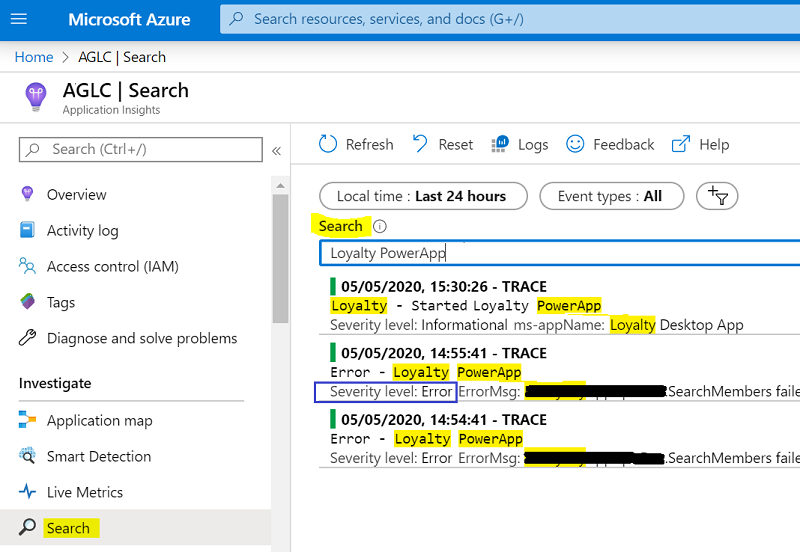Click the Live Metrics pulse icon
Viewport: 800px width, 552px height.
[x=28, y=491]
